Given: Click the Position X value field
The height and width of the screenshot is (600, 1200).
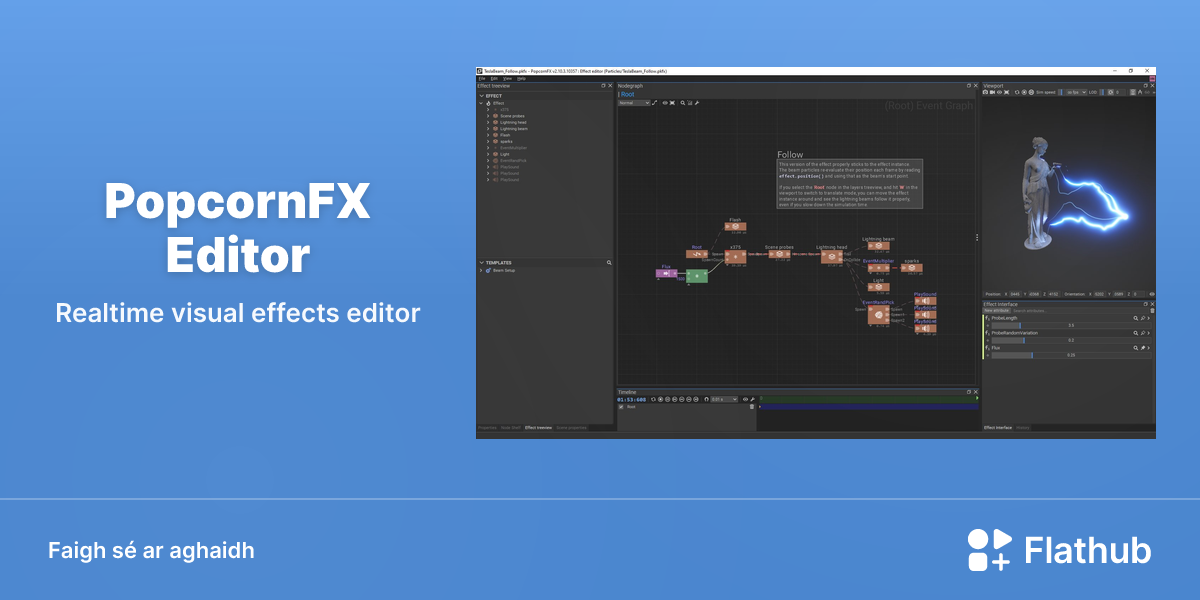Looking at the screenshot, I should coord(1015,294).
